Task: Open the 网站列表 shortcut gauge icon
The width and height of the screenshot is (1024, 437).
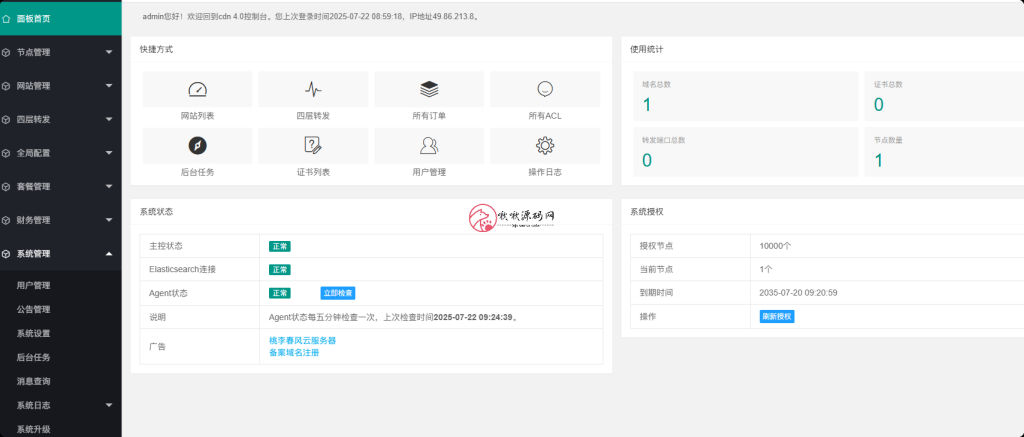Action: pos(197,89)
